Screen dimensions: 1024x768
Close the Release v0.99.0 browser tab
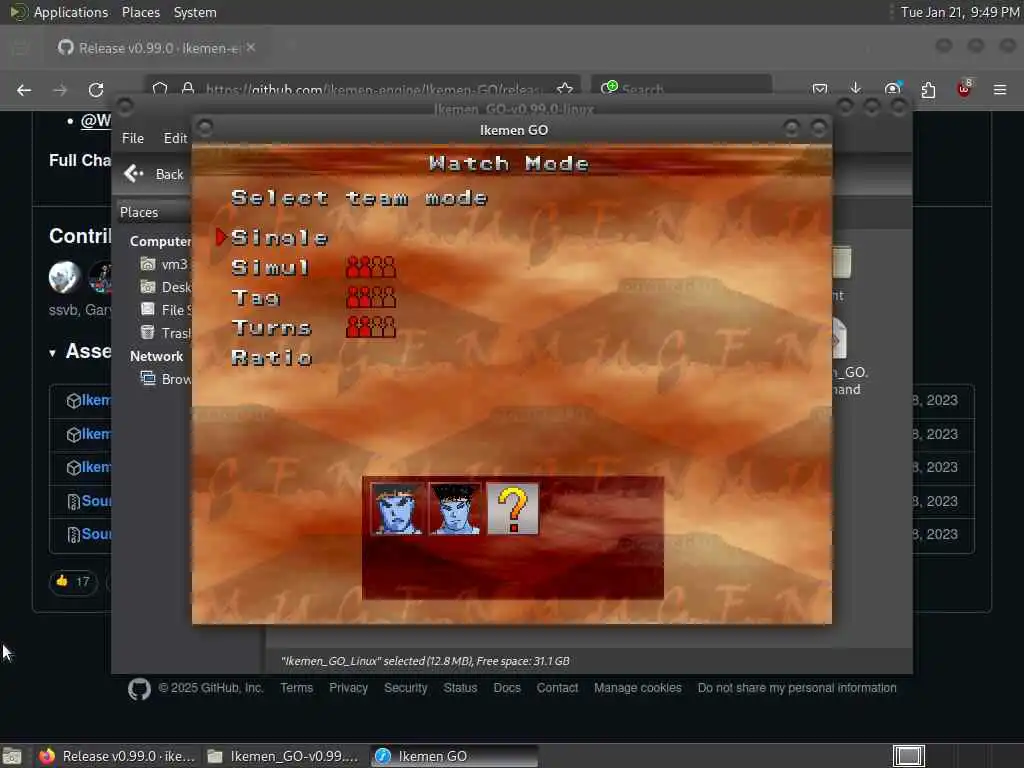(x=251, y=48)
